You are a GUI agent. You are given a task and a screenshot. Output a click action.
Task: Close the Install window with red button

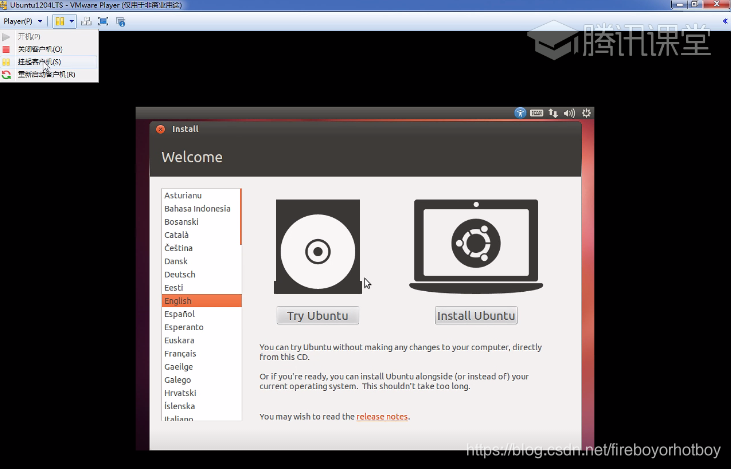point(160,129)
